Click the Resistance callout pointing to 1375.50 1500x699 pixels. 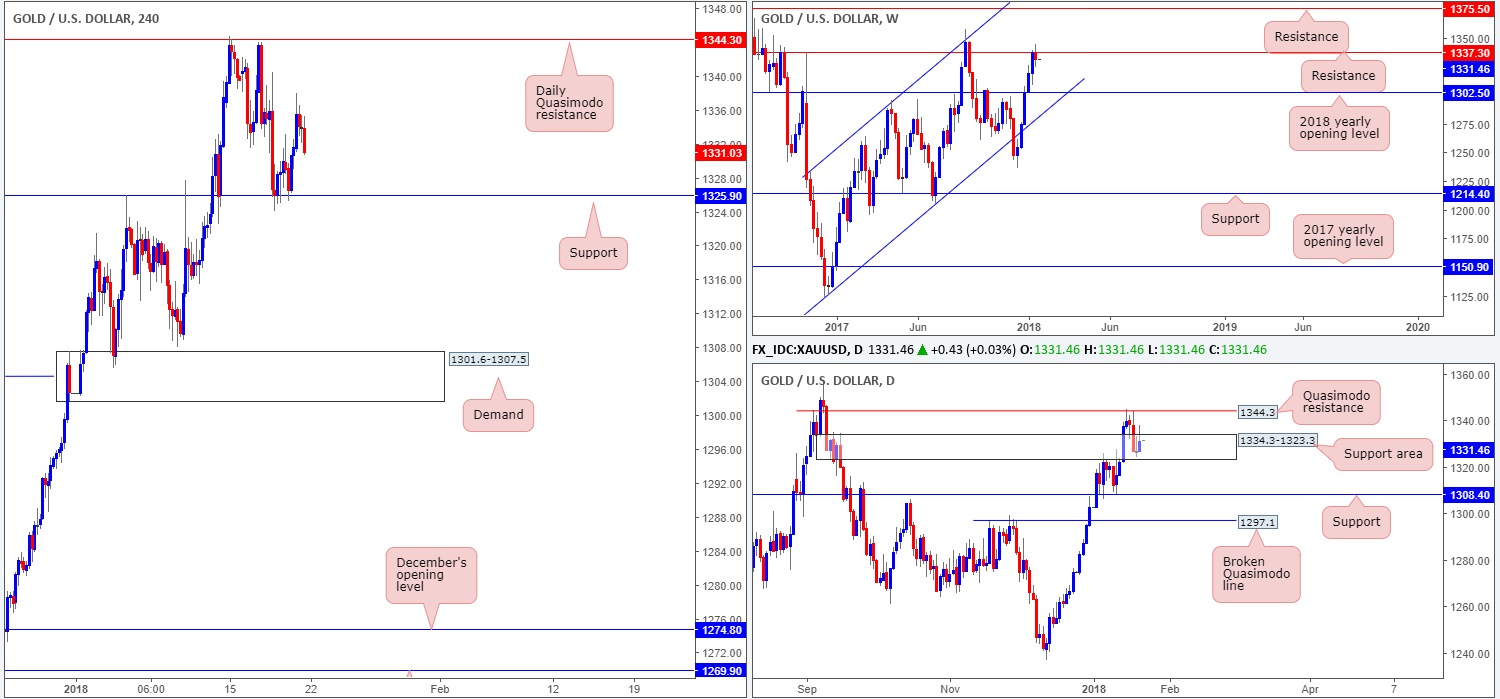1306,37
